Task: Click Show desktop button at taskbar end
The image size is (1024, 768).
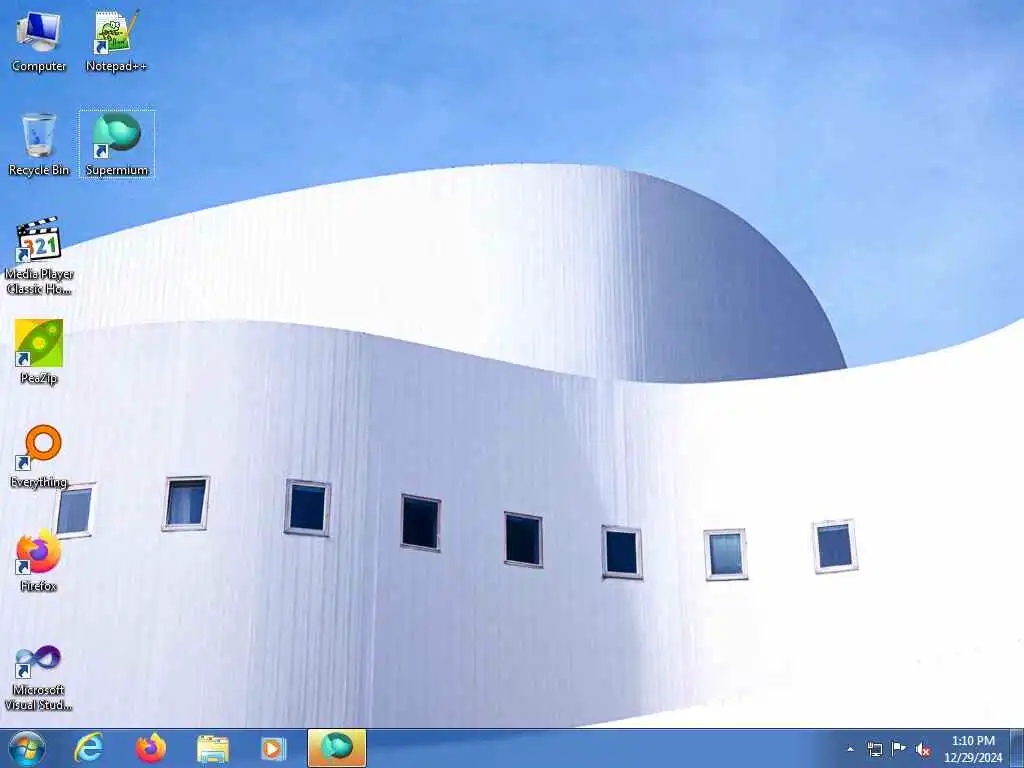Action: (x=1017, y=748)
